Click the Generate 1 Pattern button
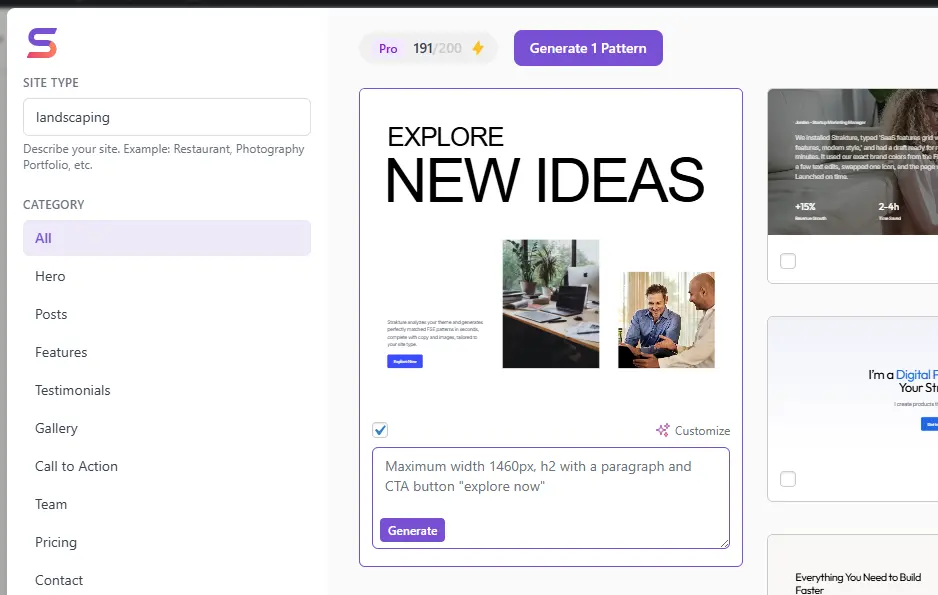 tap(588, 48)
